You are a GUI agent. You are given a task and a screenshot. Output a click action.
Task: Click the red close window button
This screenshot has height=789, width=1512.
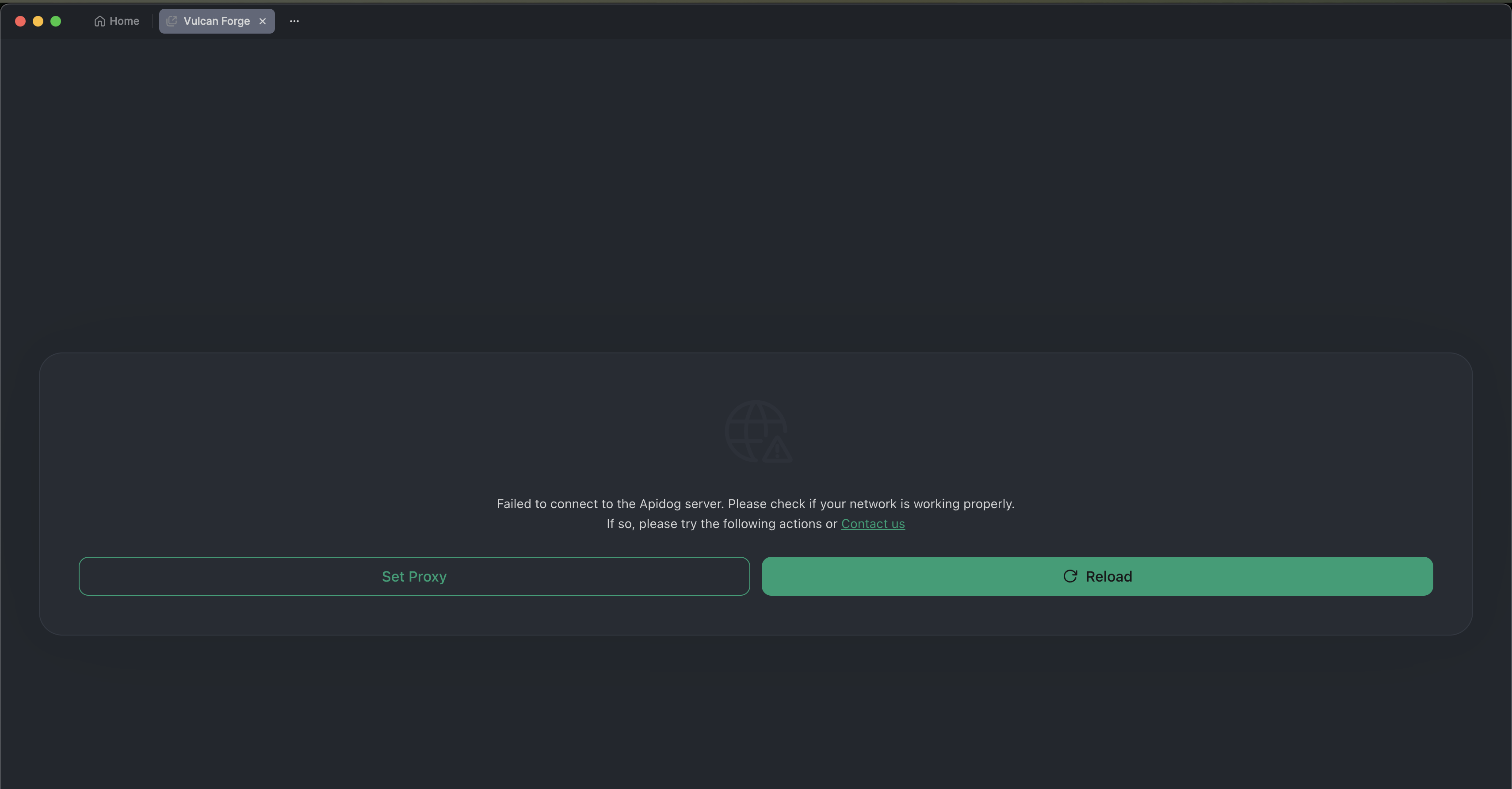[x=20, y=21]
